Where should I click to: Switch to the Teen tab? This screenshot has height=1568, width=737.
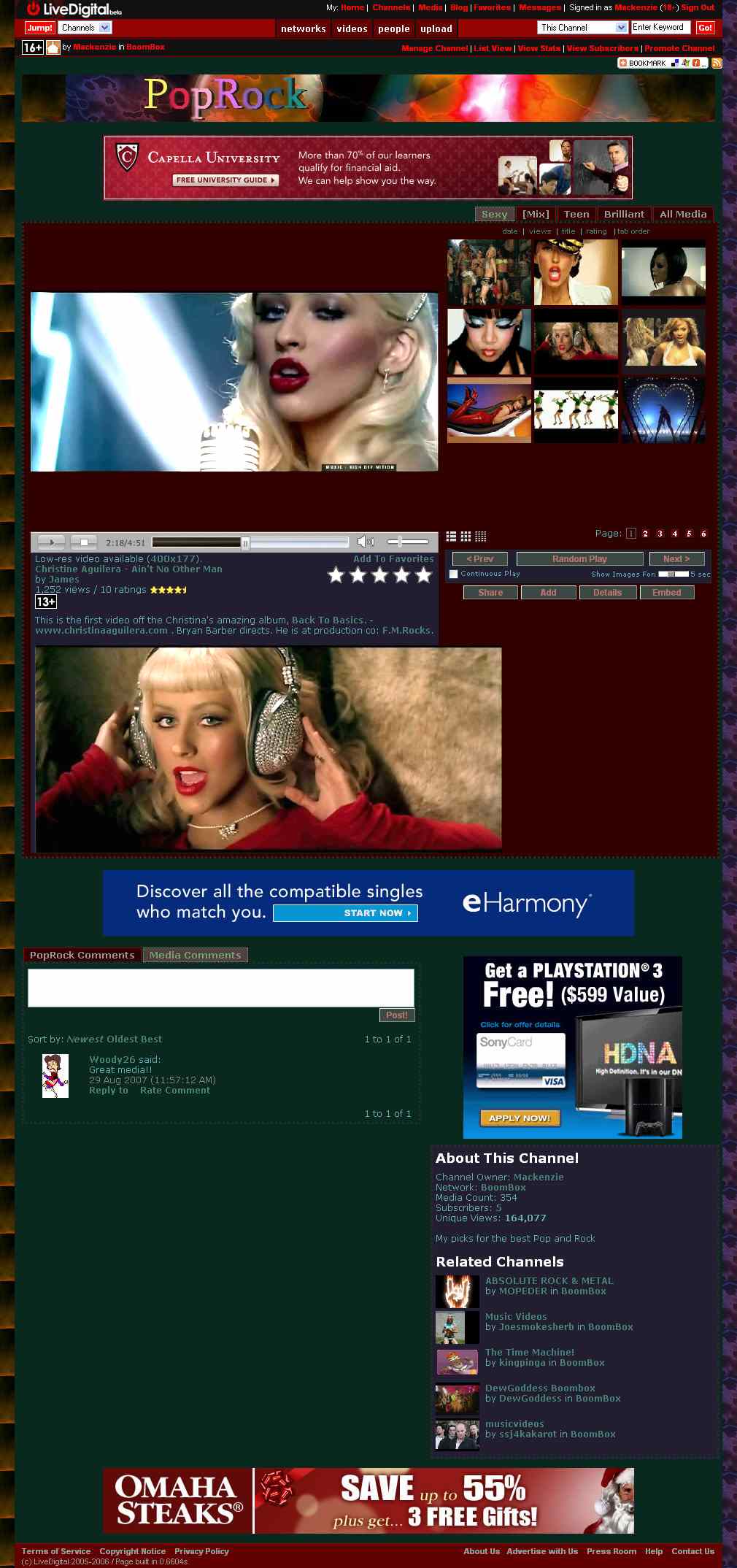click(x=576, y=215)
